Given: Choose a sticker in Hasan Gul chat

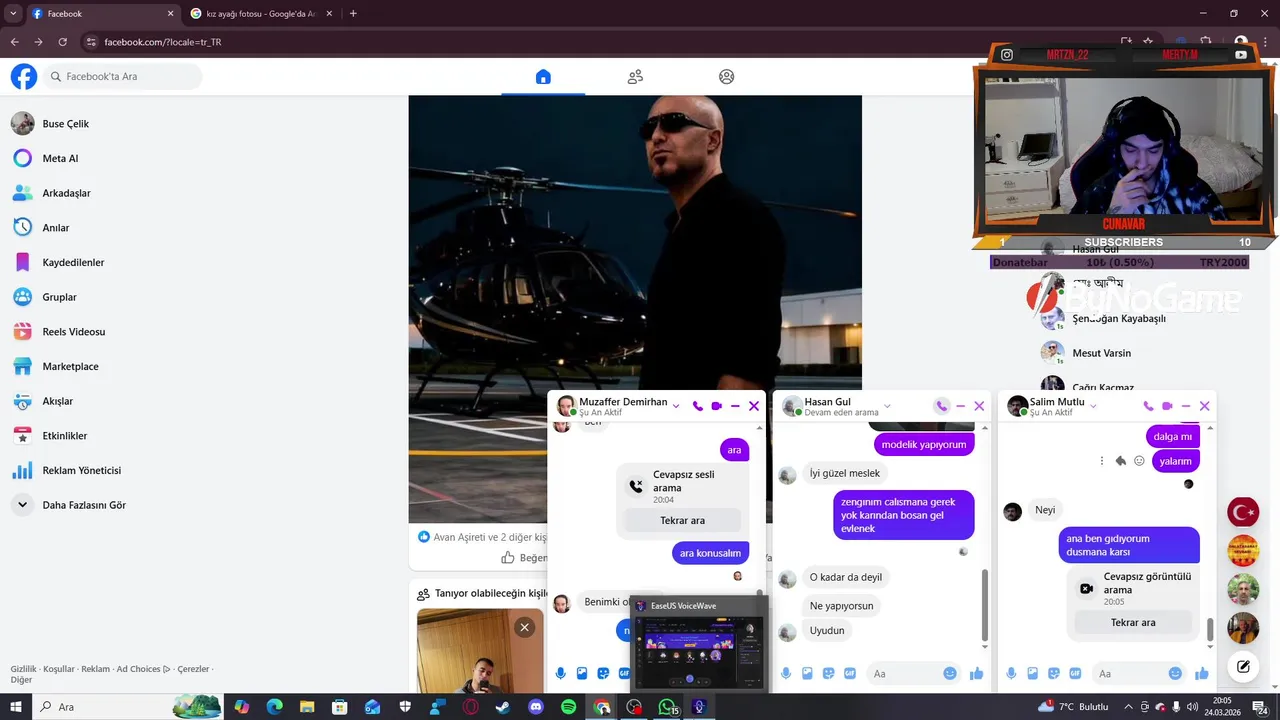Looking at the screenshot, I should tap(828, 673).
